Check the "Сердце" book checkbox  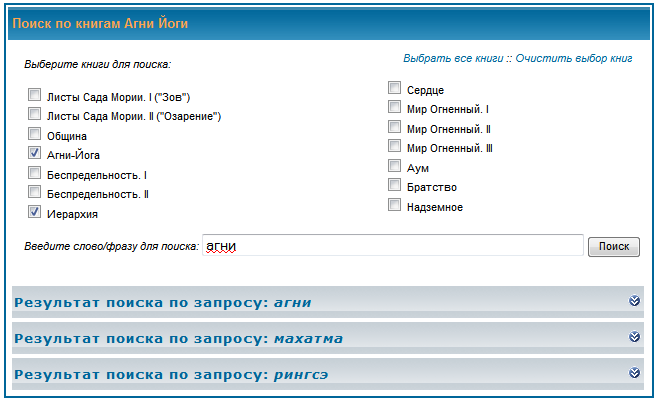point(395,89)
